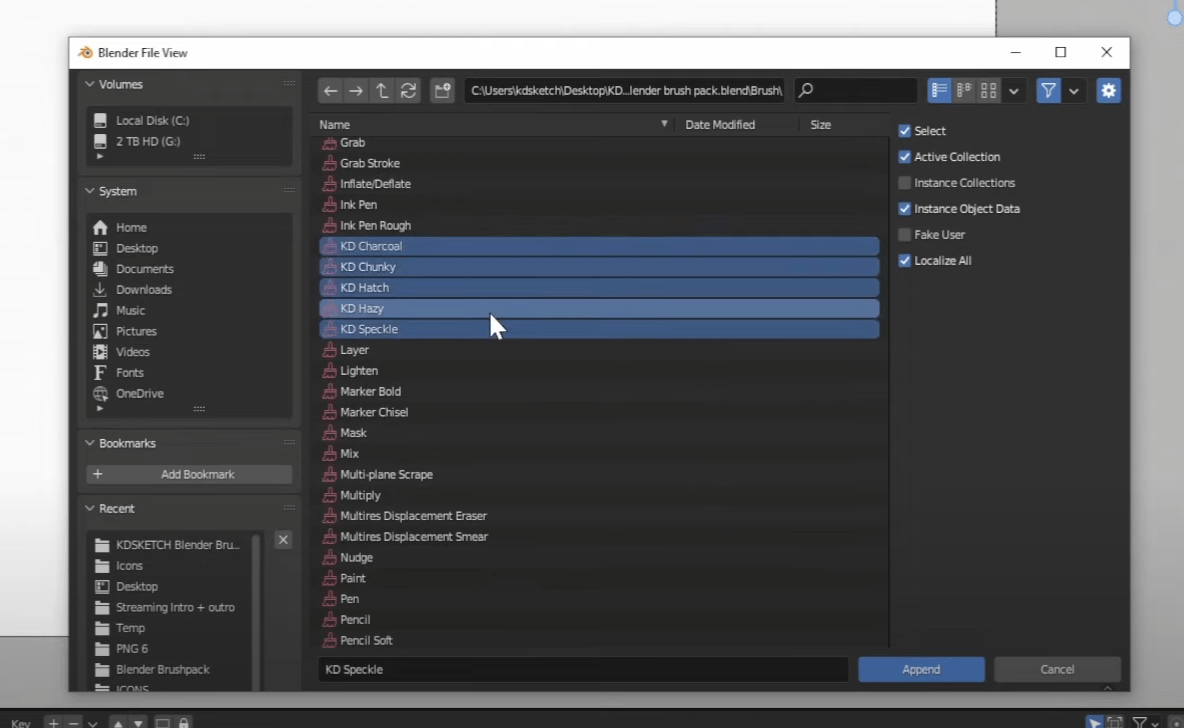Select the KD Hatch brush
1184x728 pixels.
(599, 288)
